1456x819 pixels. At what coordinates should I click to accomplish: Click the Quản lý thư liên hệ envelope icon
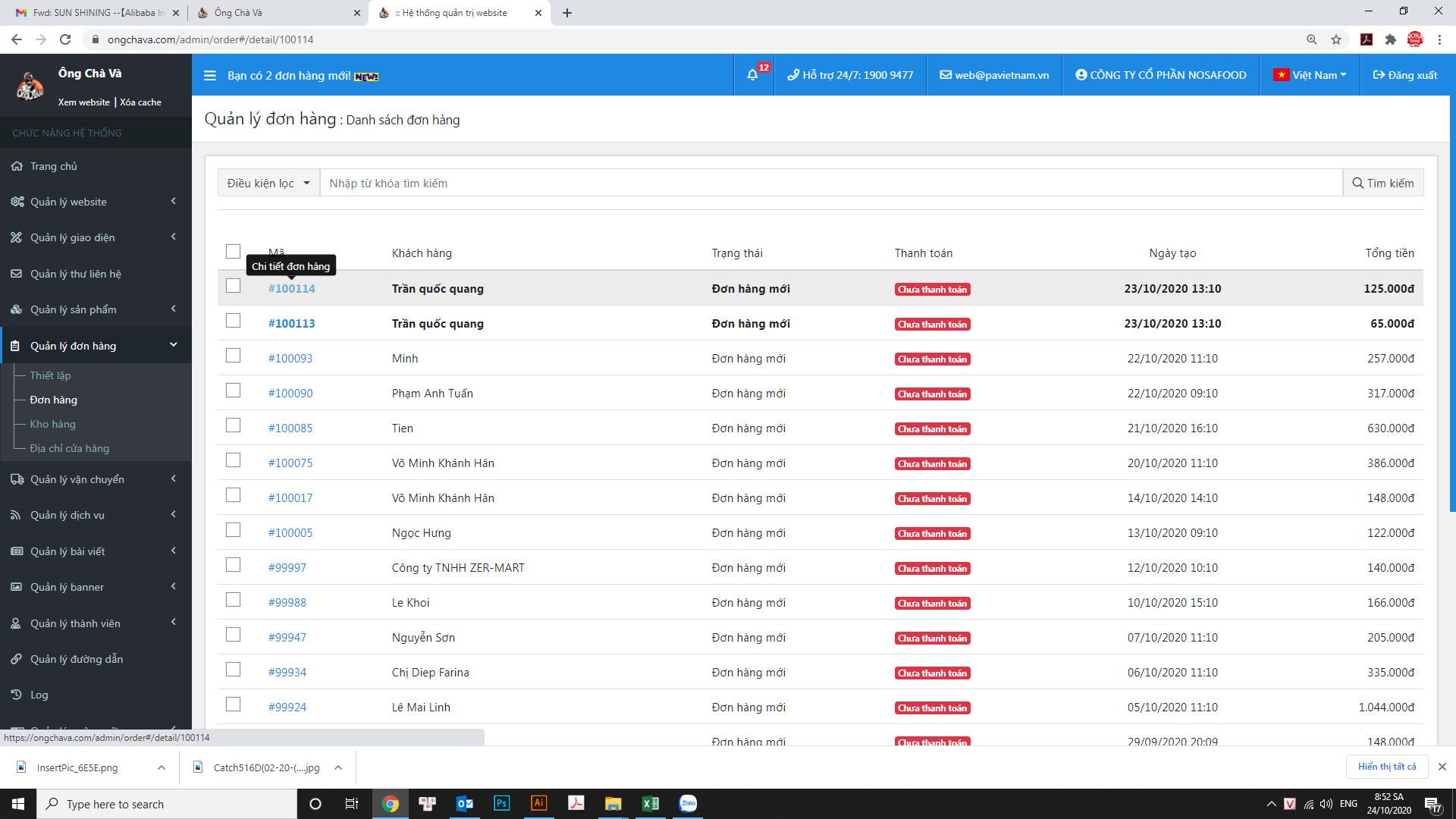pyautogui.click(x=17, y=274)
